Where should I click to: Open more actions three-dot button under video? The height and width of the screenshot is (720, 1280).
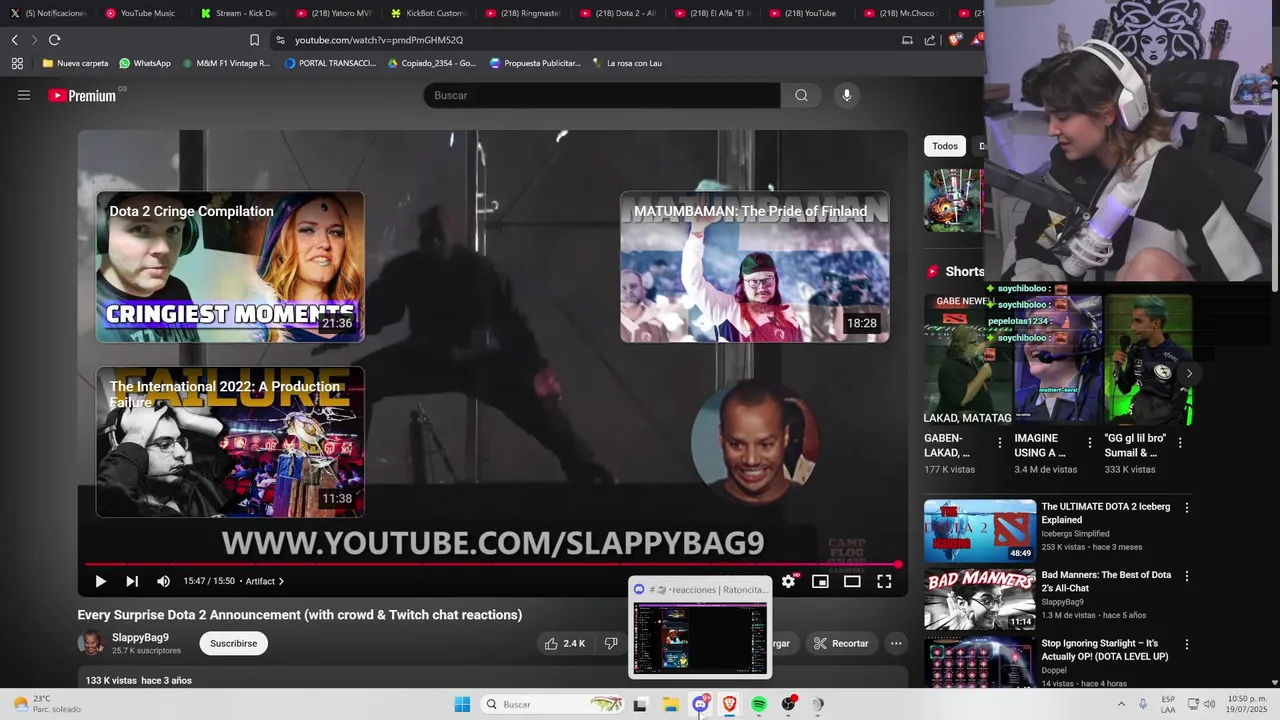896,643
